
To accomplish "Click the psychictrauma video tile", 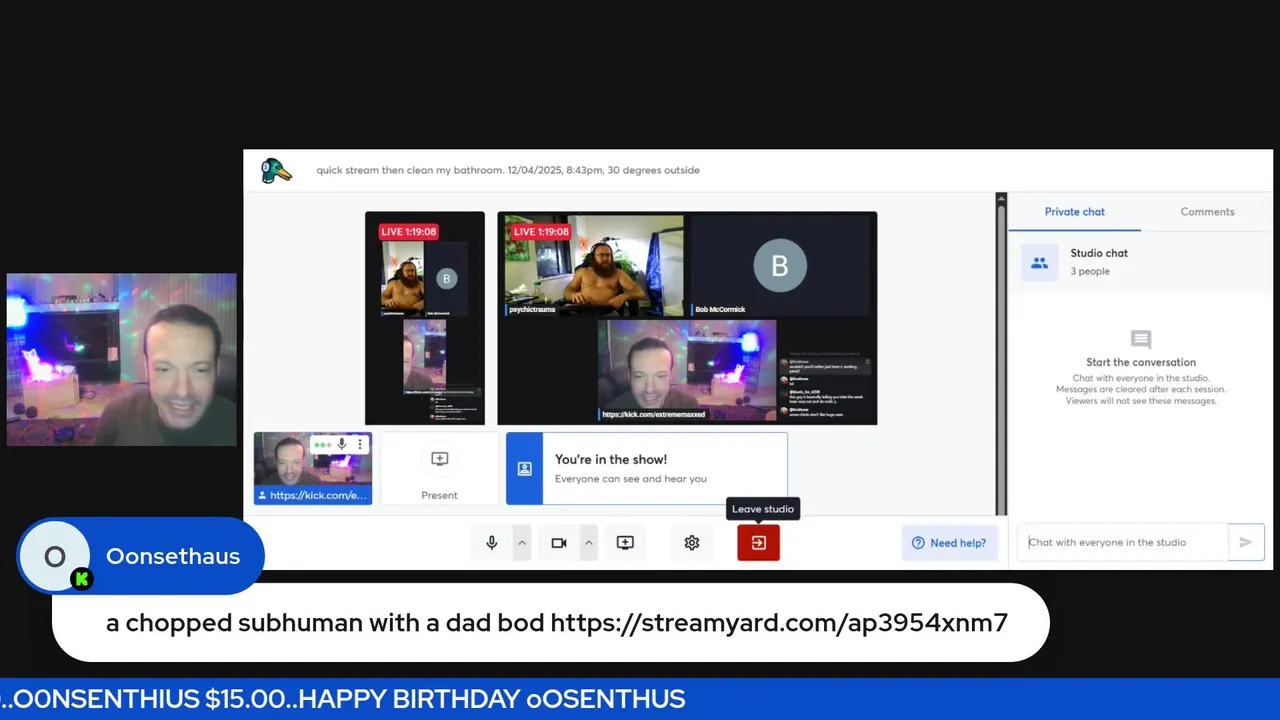I will pyautogui.click(x=594, y=266).
